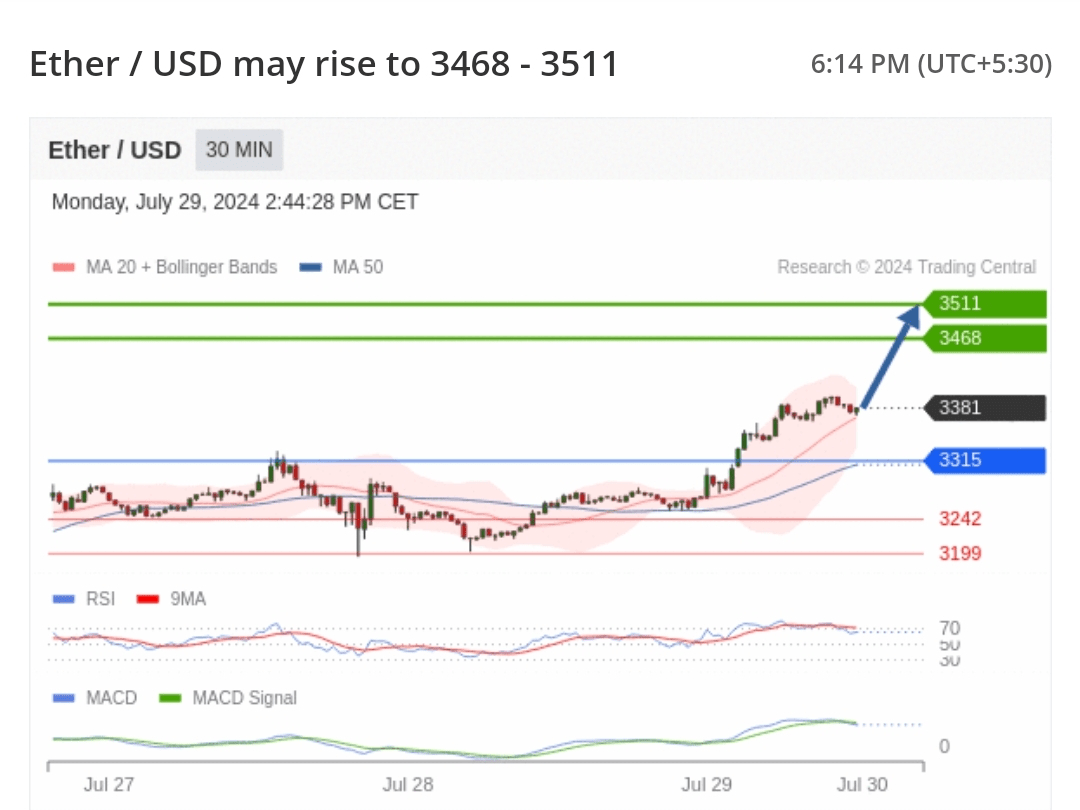
Task: Click the MACD Signal green legend marker
Action: point(171,698)
